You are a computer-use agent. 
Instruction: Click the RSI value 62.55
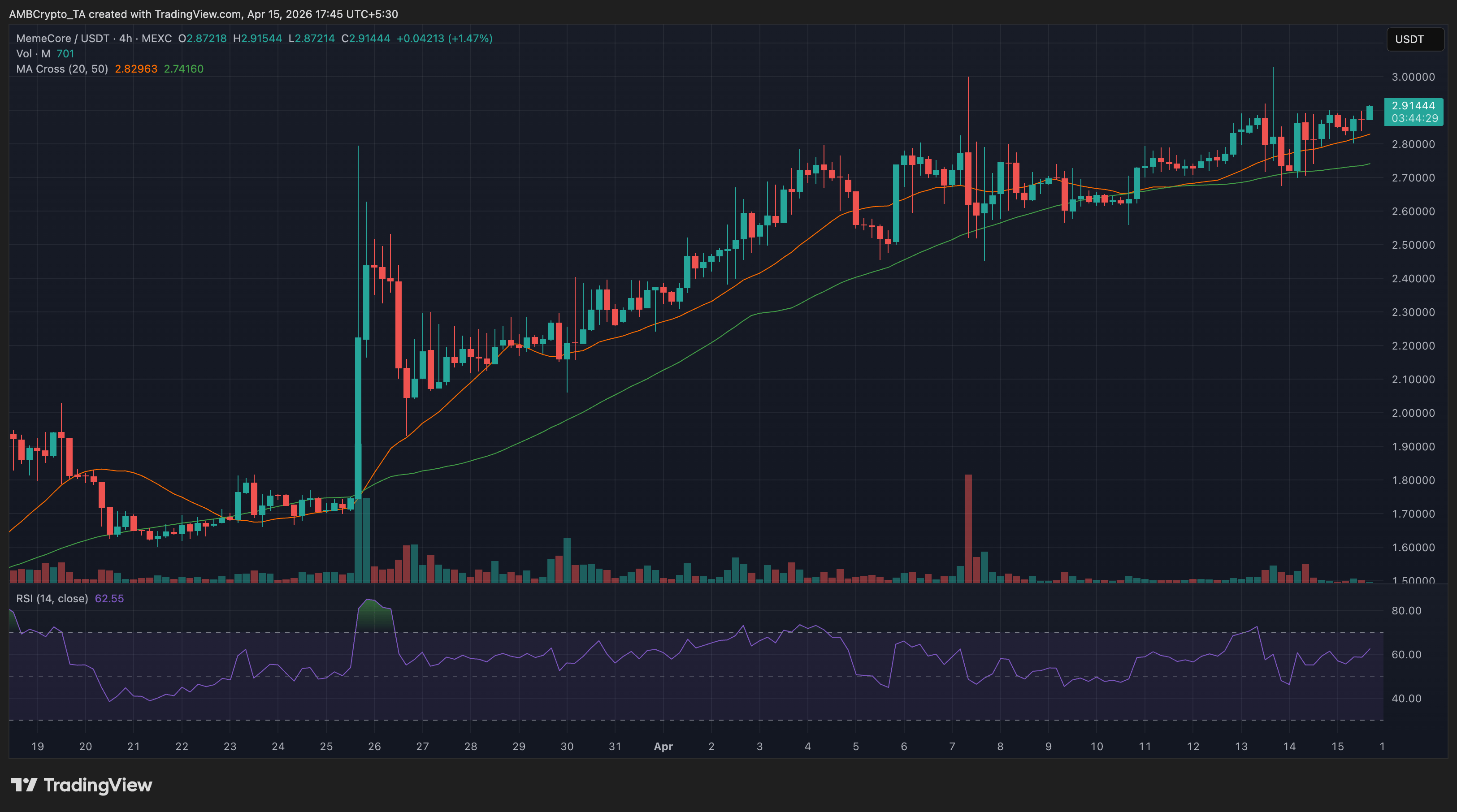pyautogui.click(x=109, y=598)
